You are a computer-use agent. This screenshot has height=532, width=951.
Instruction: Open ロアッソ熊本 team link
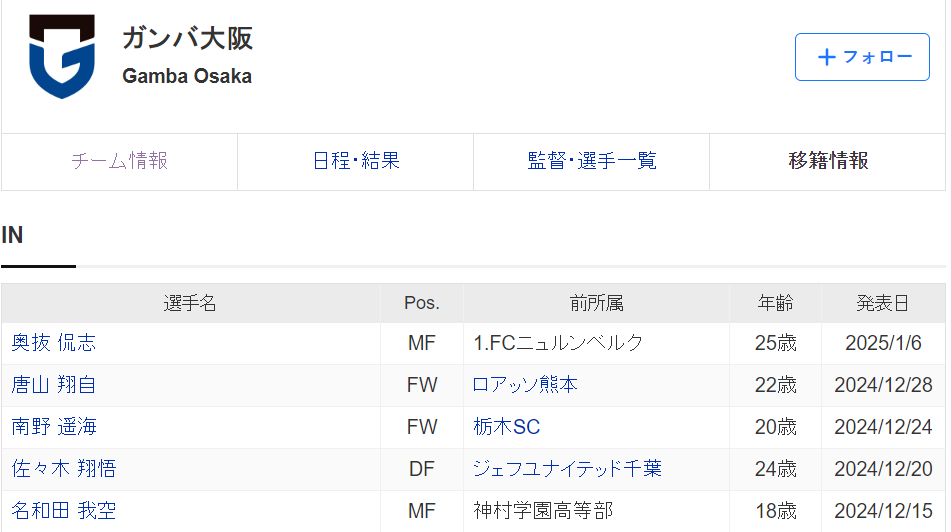point(525,385)
